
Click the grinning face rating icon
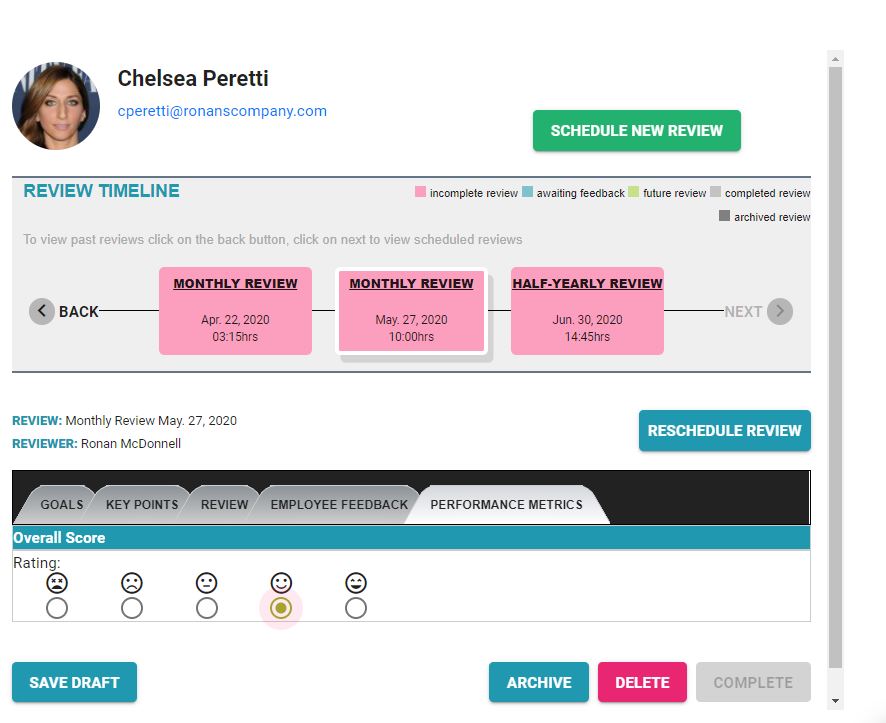355,583
